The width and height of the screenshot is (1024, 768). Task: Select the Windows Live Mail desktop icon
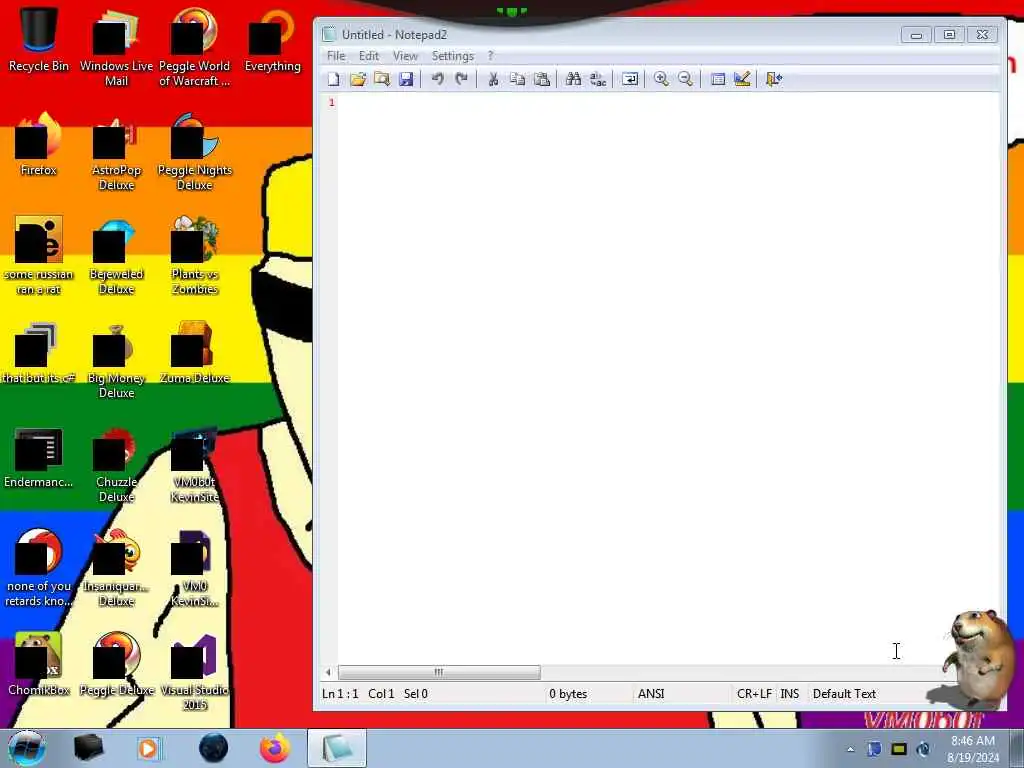pos(116,47)
